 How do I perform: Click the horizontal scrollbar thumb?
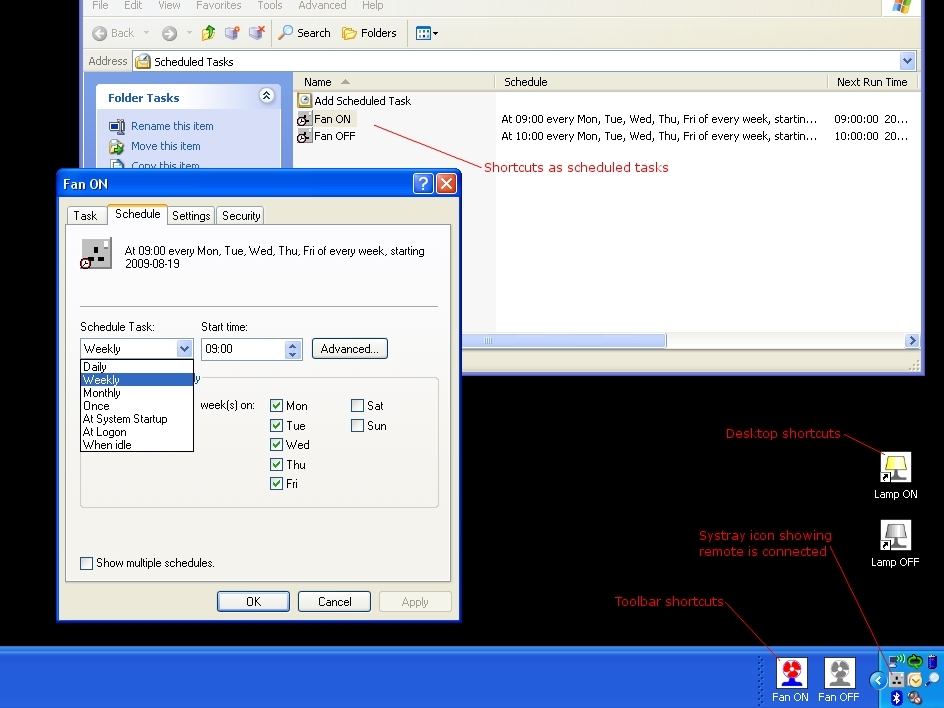[564, 341]
